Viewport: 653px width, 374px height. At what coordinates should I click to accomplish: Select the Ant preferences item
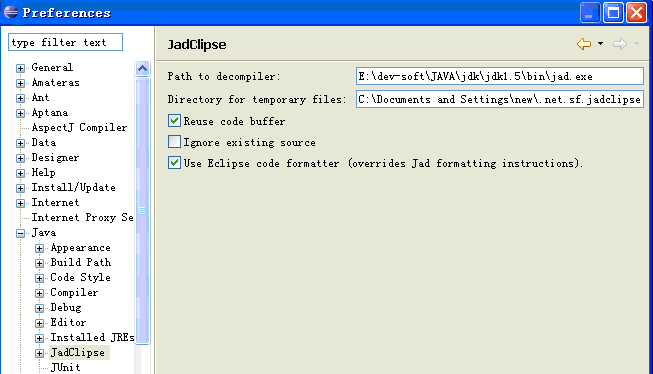40,97
